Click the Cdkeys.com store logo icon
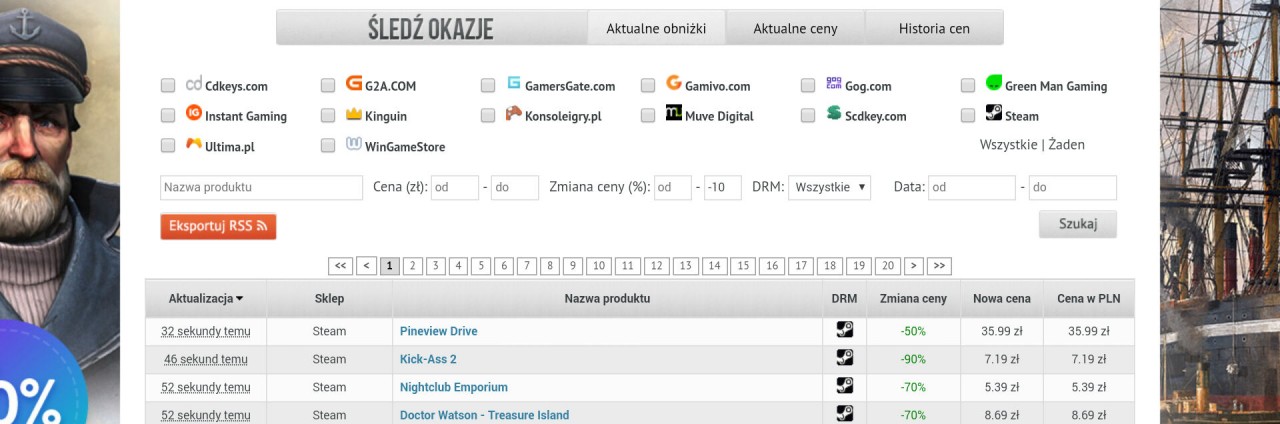 [x=194, y=84]
